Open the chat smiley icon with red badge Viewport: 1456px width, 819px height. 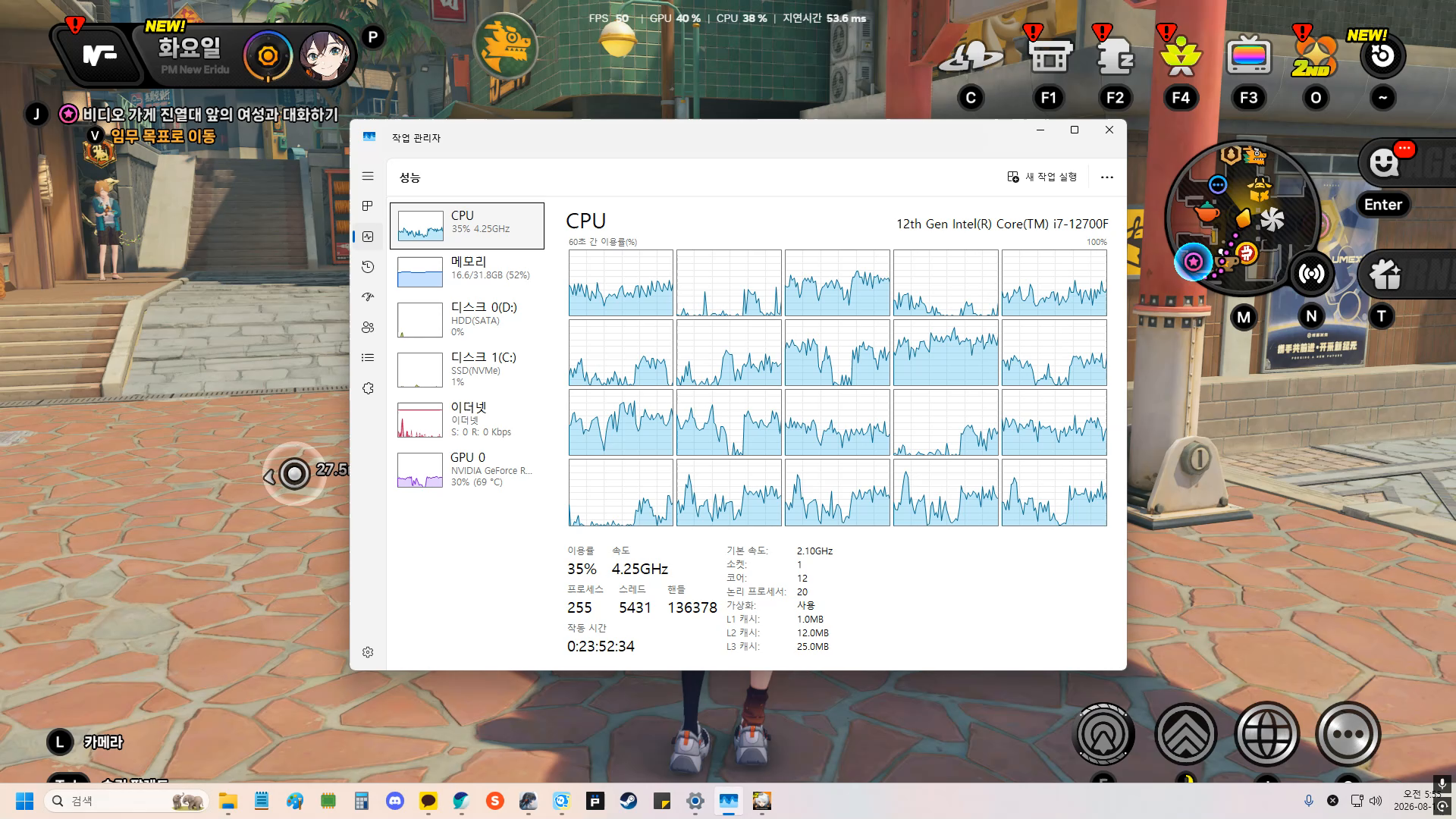[x=1385, y=162]
